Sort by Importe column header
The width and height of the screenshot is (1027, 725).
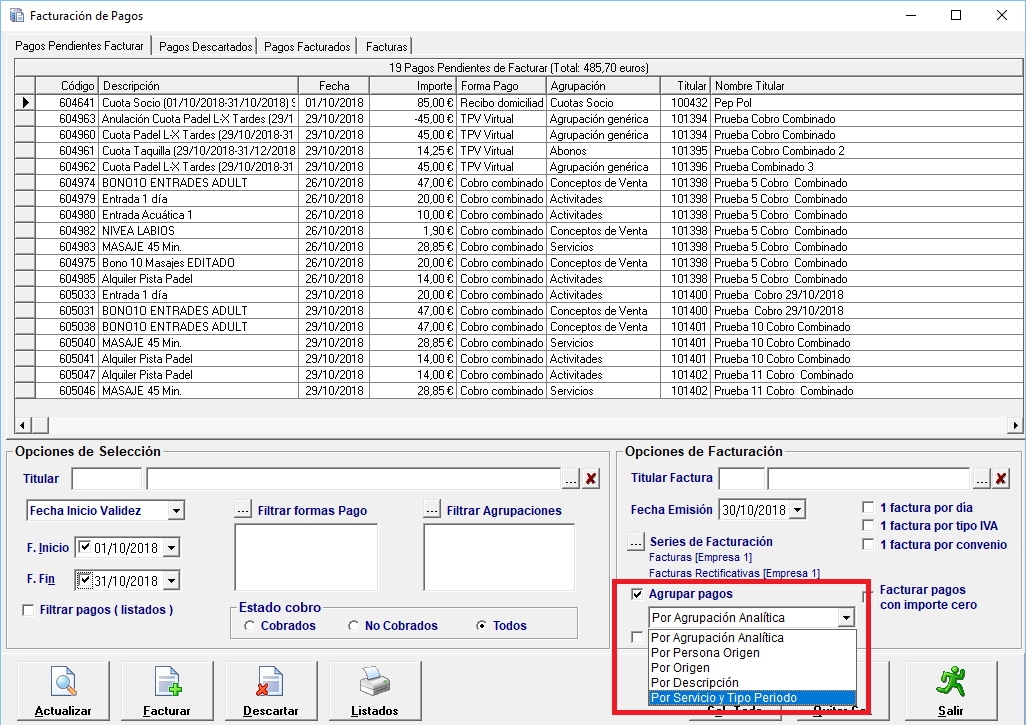click(x=413, y=86)
